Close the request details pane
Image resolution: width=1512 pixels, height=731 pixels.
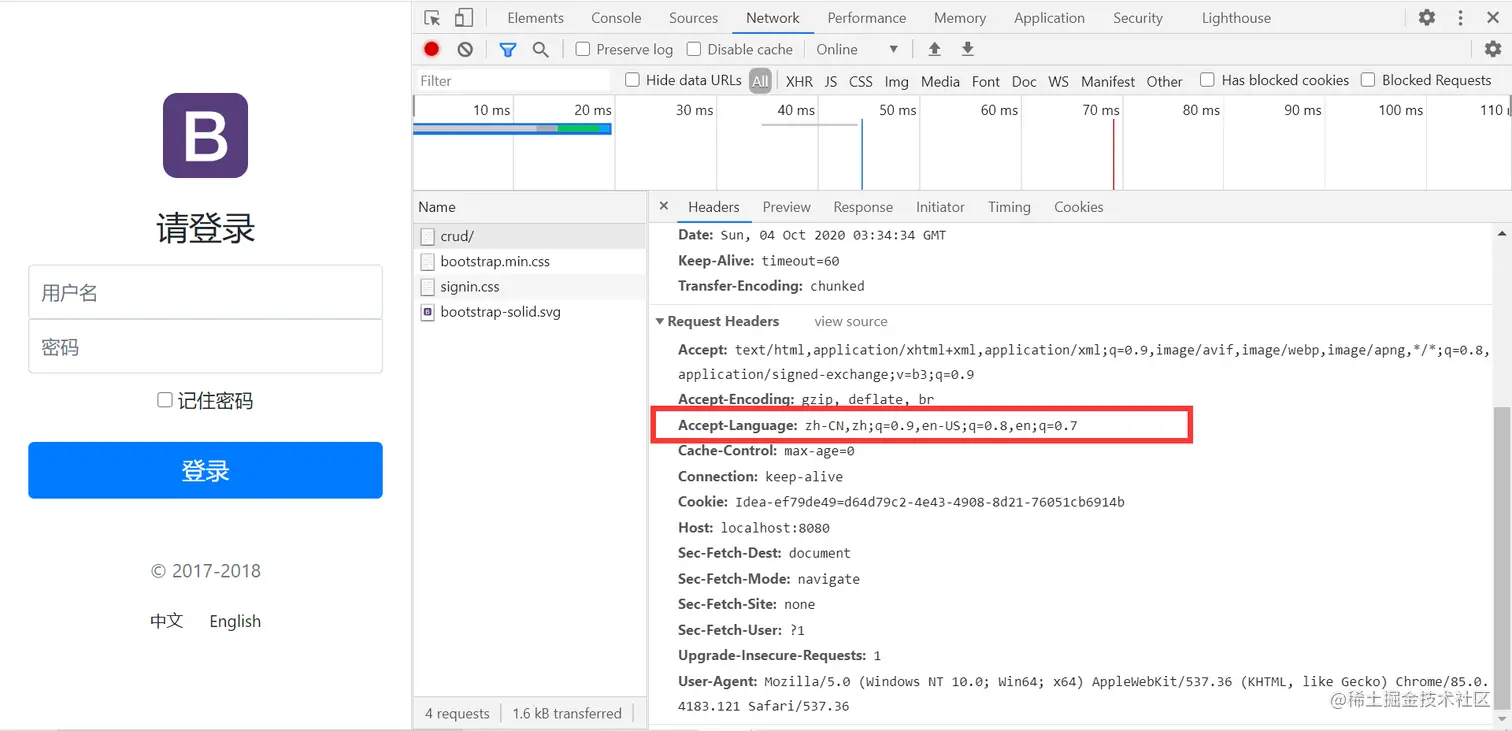pyautogui.click(x=664, y=206)
